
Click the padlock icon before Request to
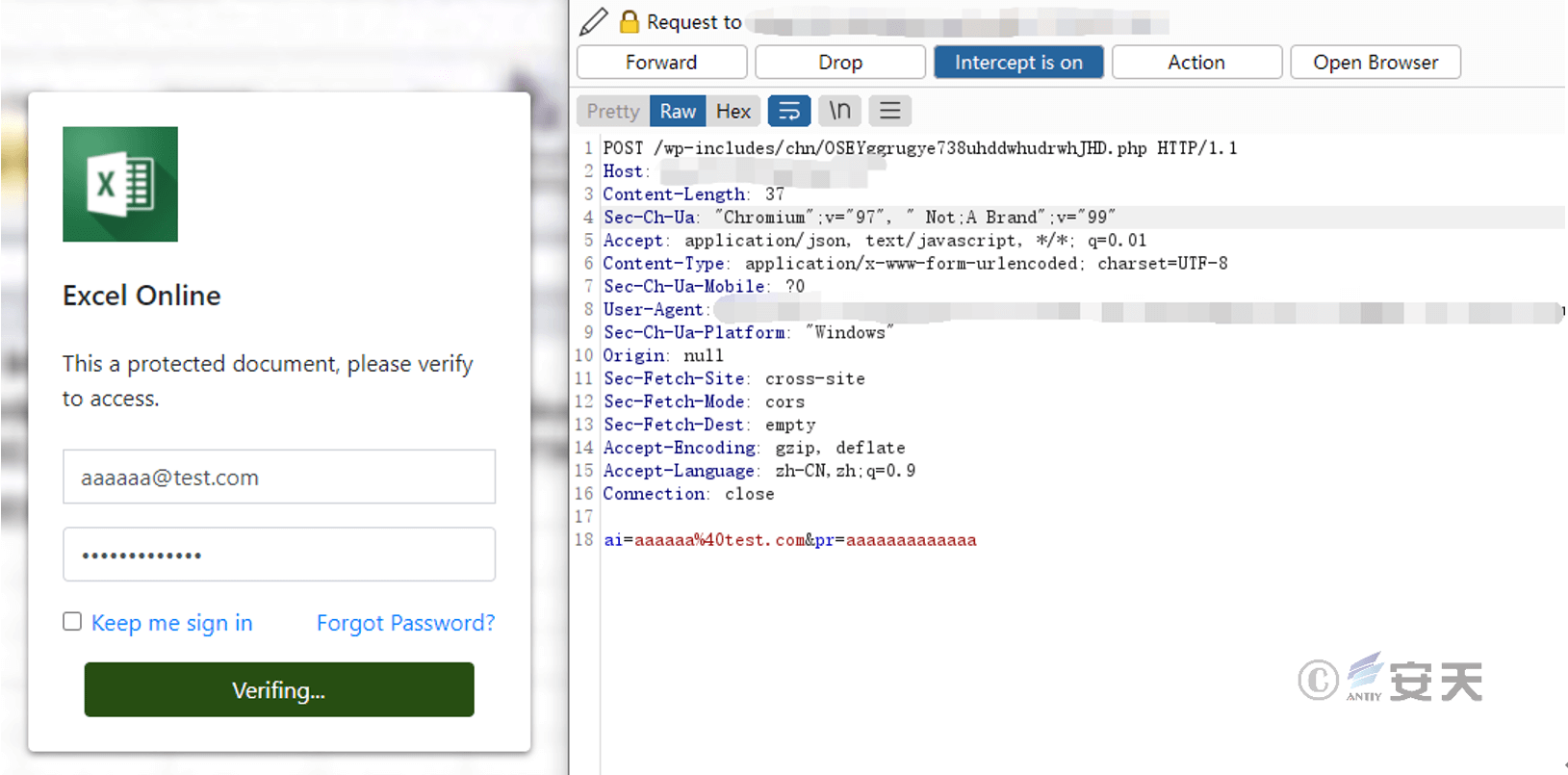630,21
